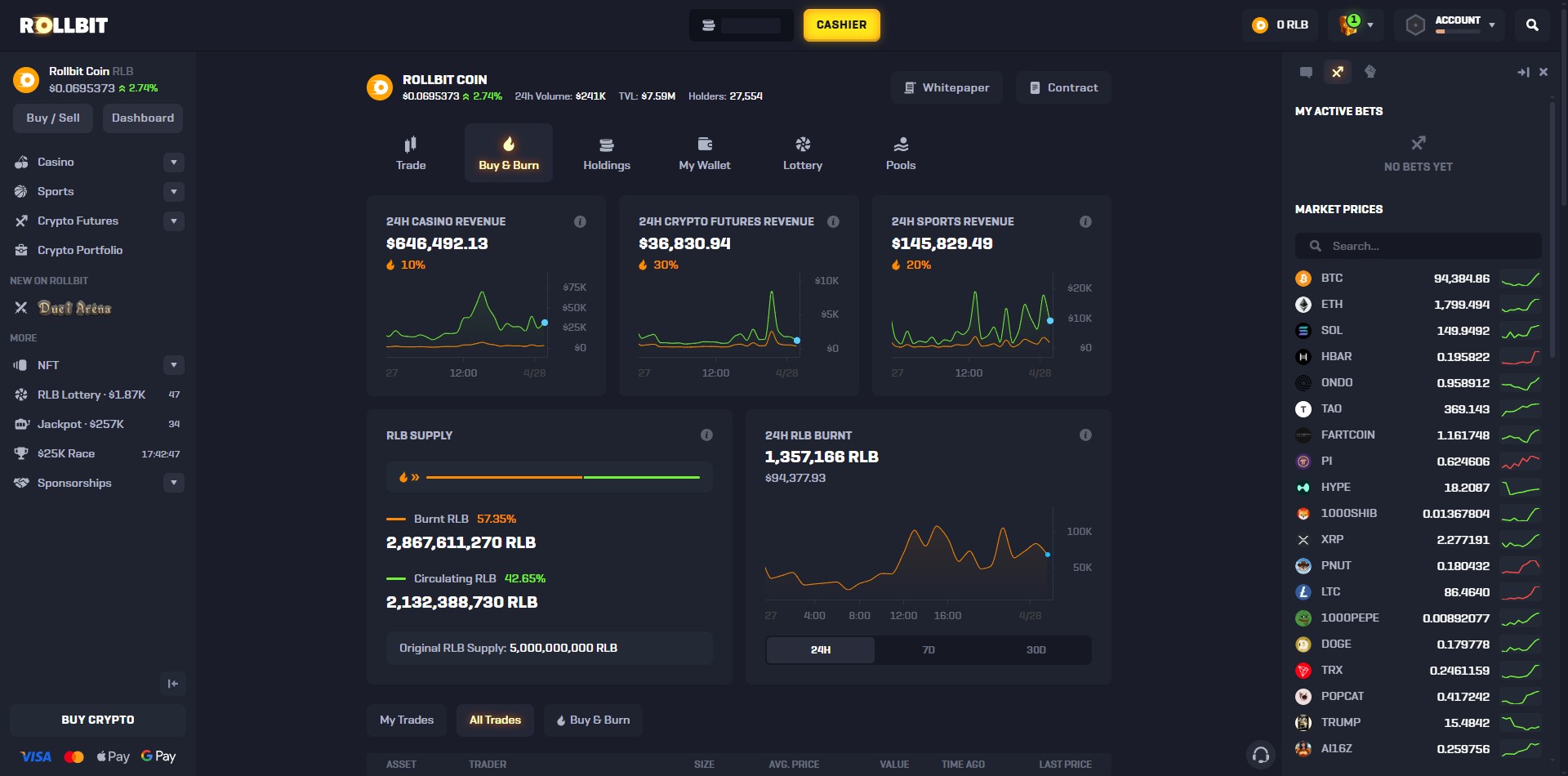Open the chat bubble panel icon
This screenshot has height=776, width=1568.
[x=1306, y=72]
